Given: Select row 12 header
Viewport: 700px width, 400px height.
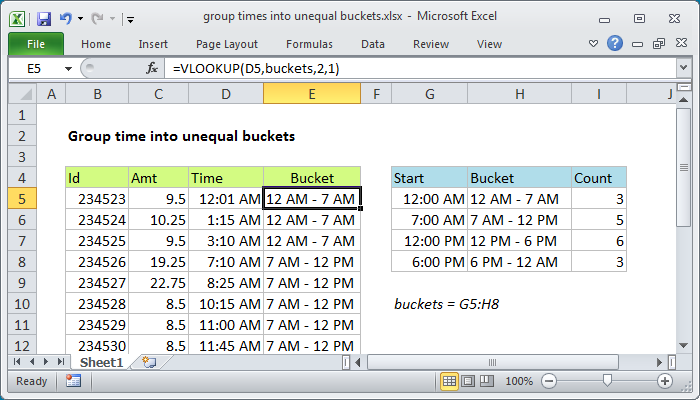Looking at the screenshot, I should pyautogui.click(x=22, y=345).
